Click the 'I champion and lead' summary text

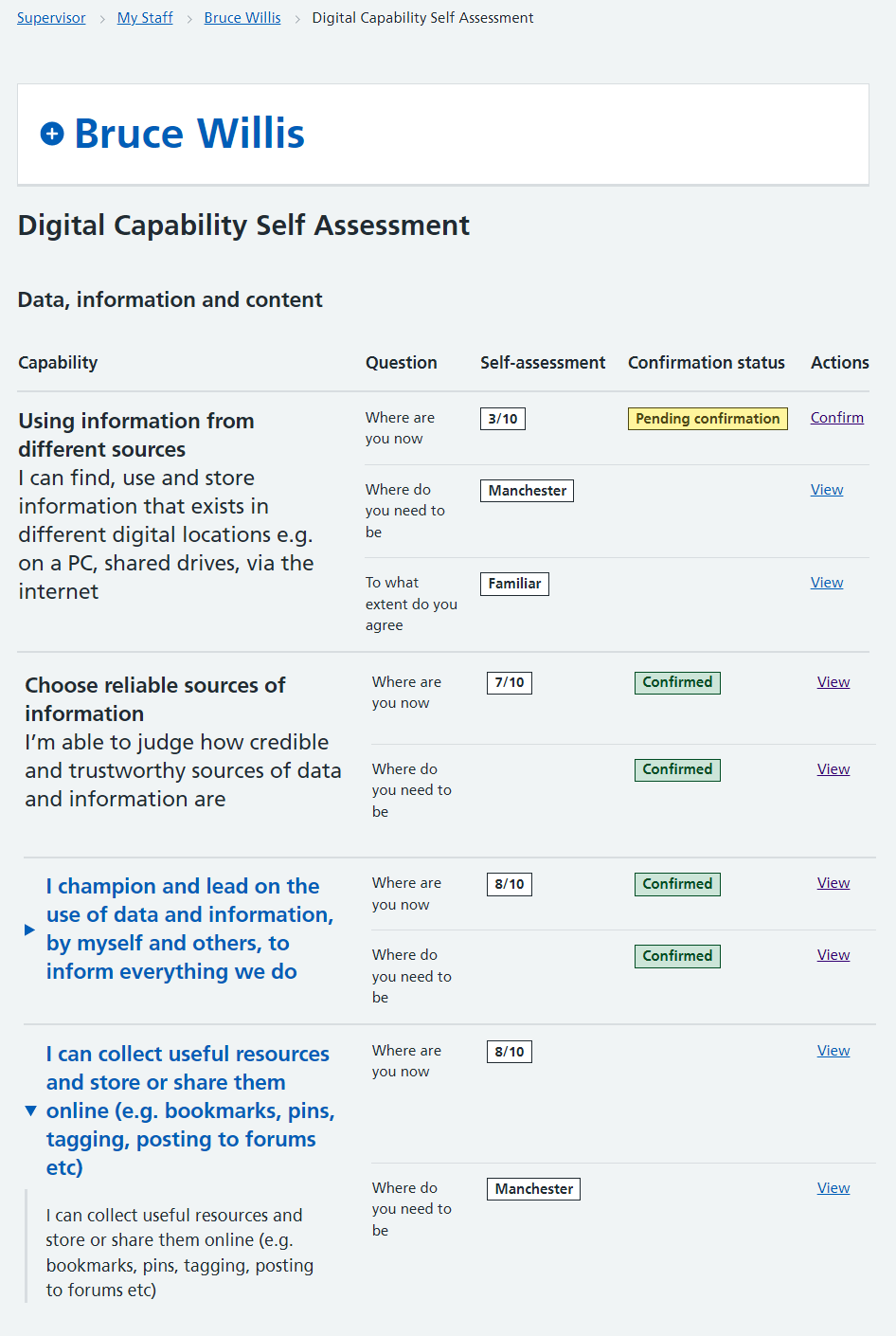pos(189,929)
